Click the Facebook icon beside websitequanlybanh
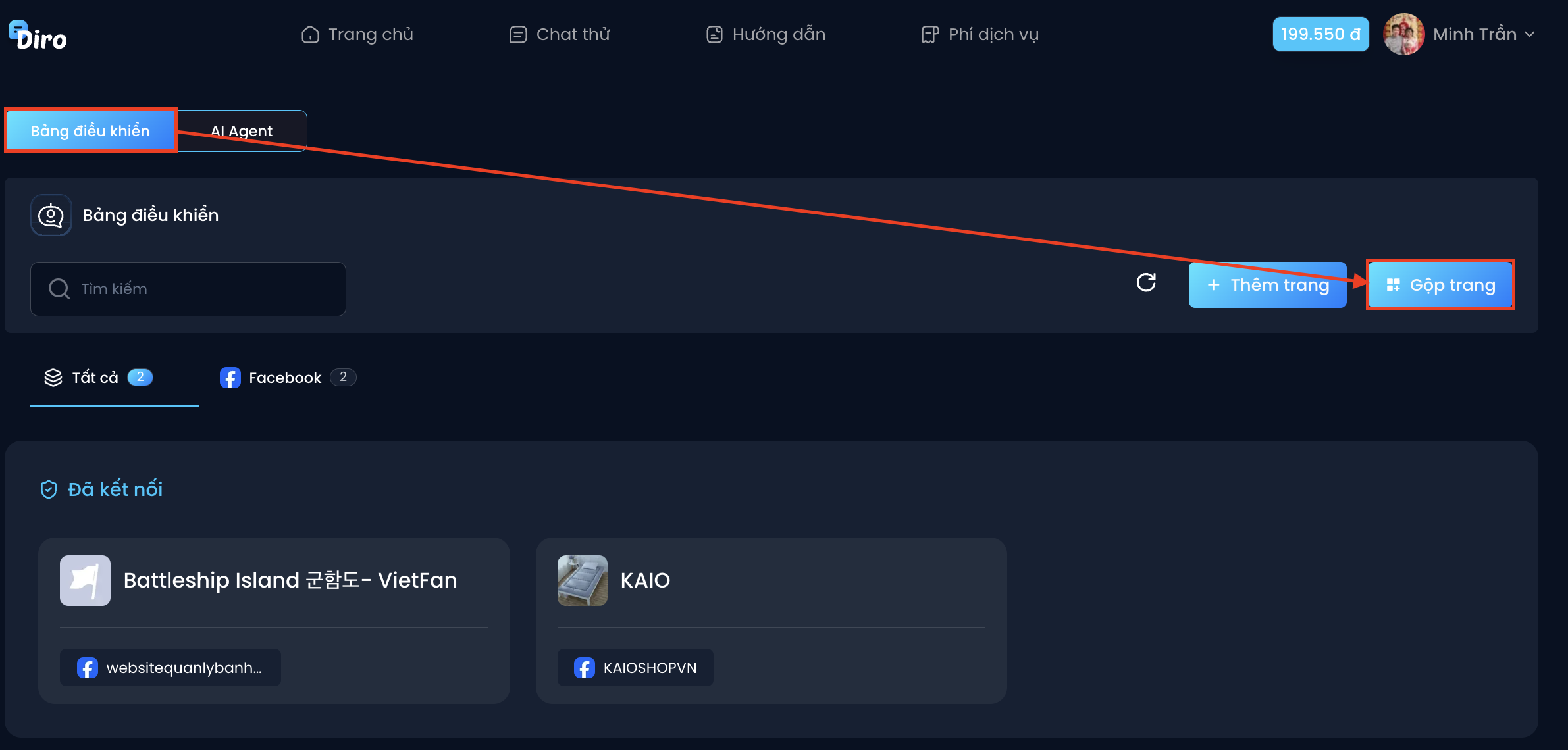1568x750 pixels. click(87, 668)
